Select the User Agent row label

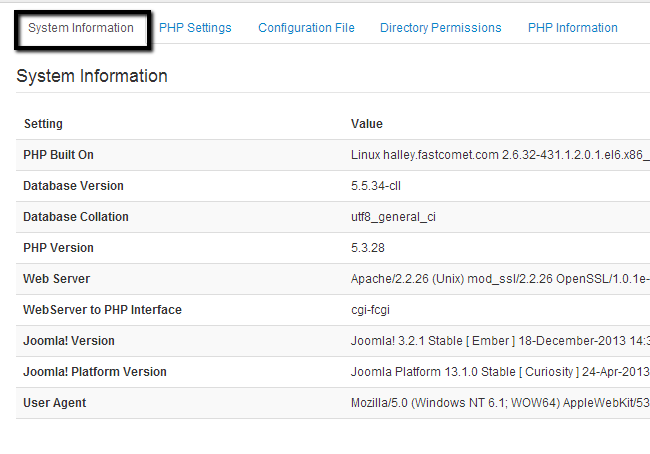pos(54,403)
